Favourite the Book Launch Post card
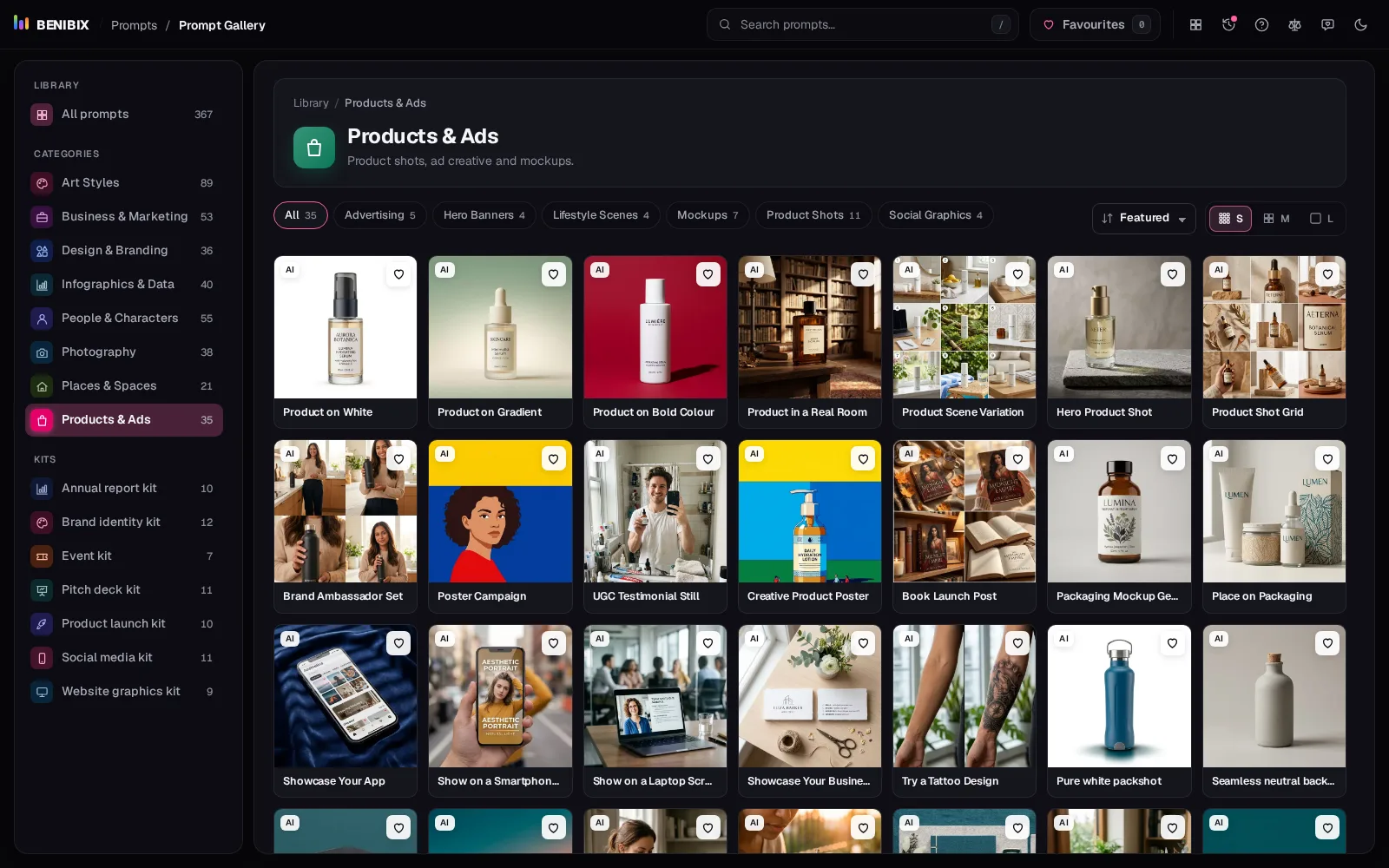Viewport: 1389px width, 868px height. coord(1017,458)
